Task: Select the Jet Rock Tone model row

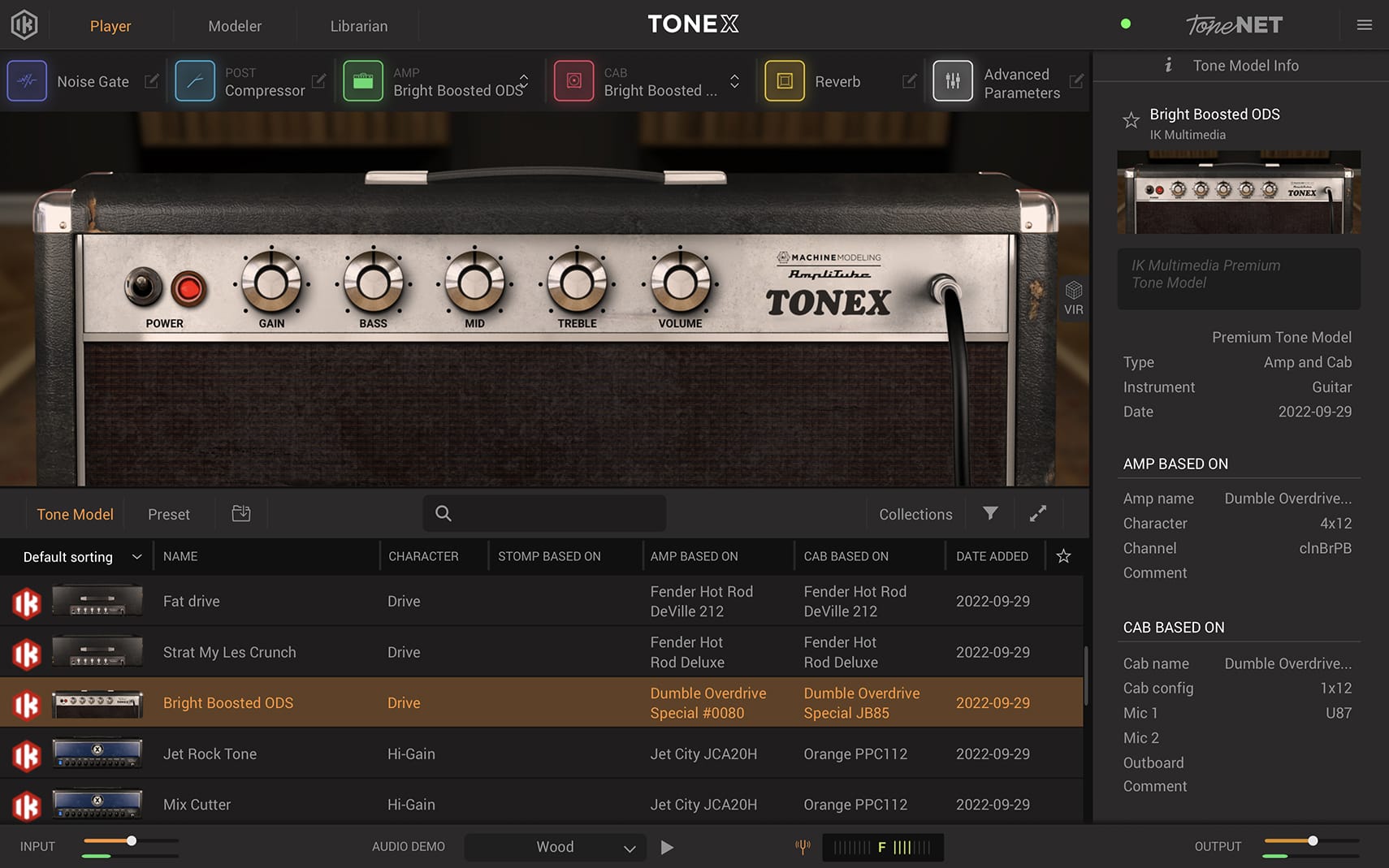Action: [x=210, y=754]
